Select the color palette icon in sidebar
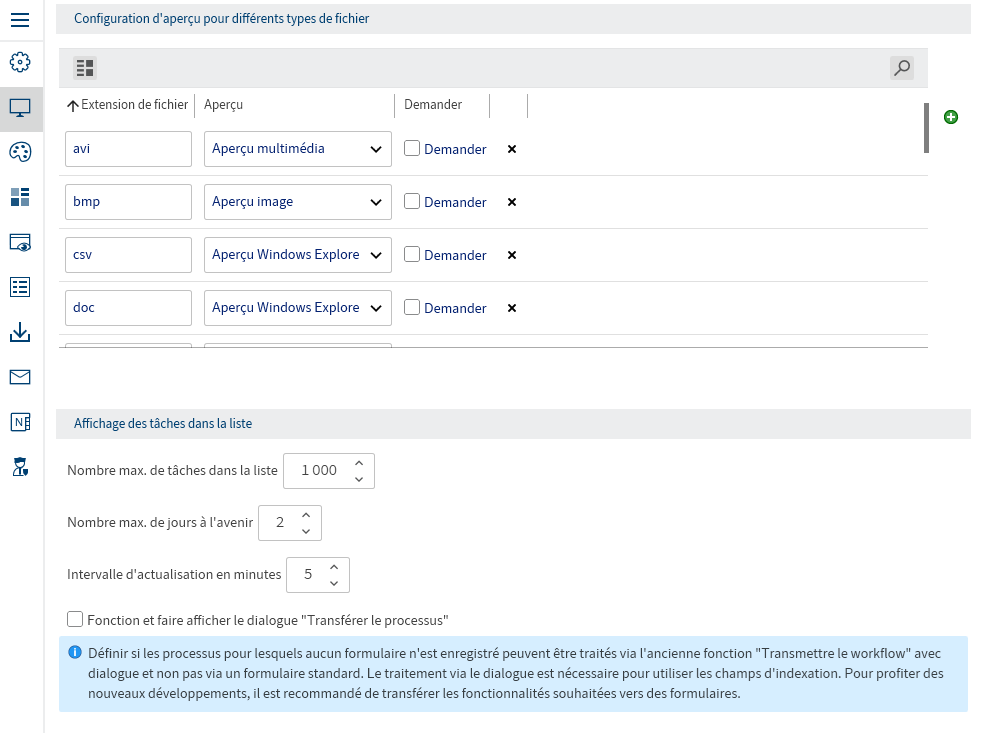Image resolution: width=989 pixels, height=733 pixels. pyautogui.click(x=20, y=152)
